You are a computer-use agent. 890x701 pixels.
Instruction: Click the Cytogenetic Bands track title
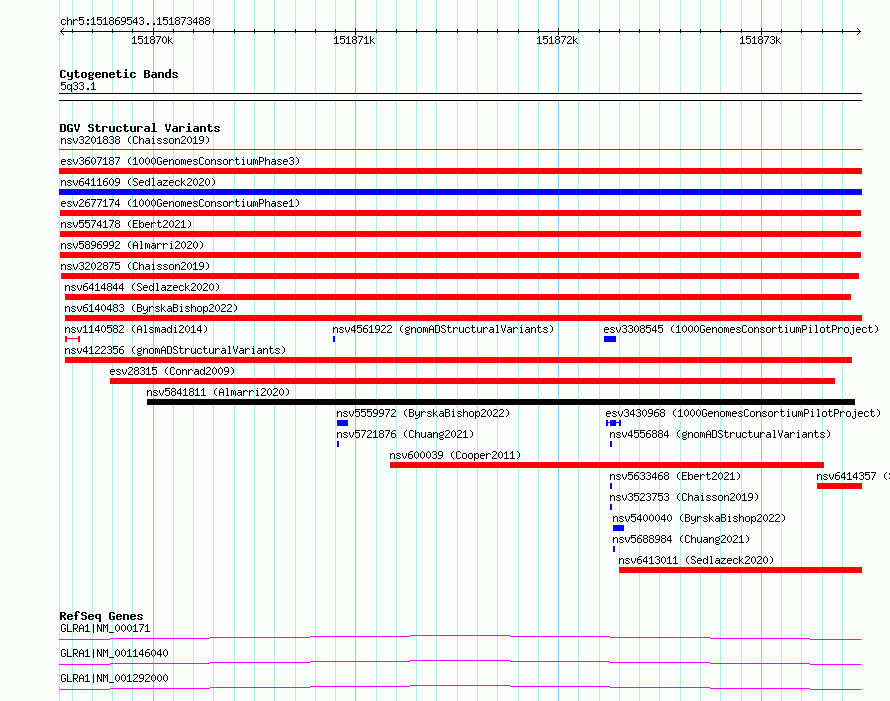click(119, 74)
